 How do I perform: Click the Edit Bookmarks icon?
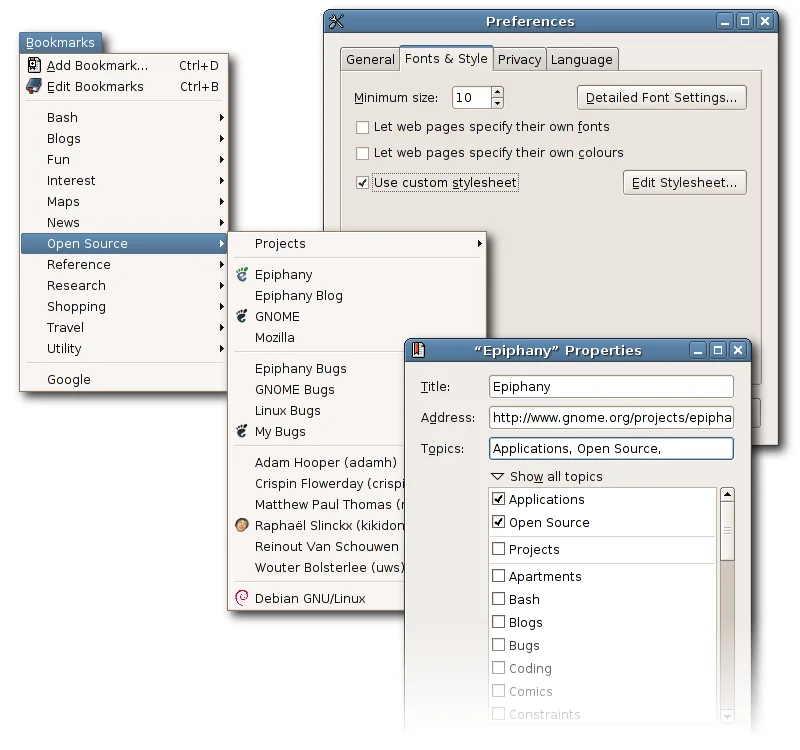[33, 86]
